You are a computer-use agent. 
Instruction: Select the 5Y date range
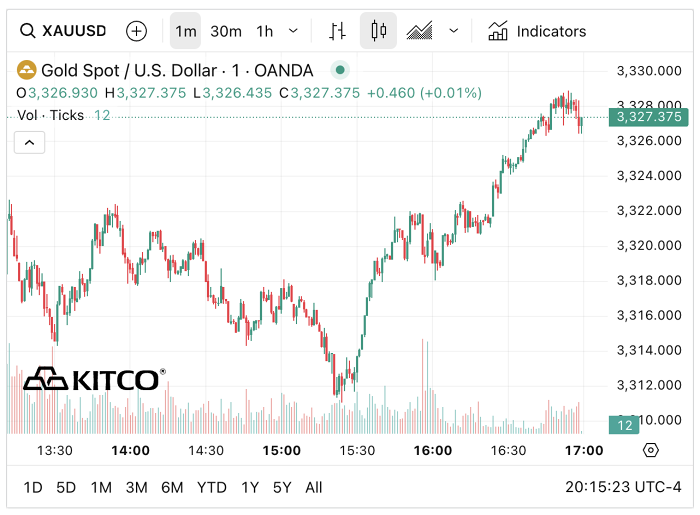(282, 487)
